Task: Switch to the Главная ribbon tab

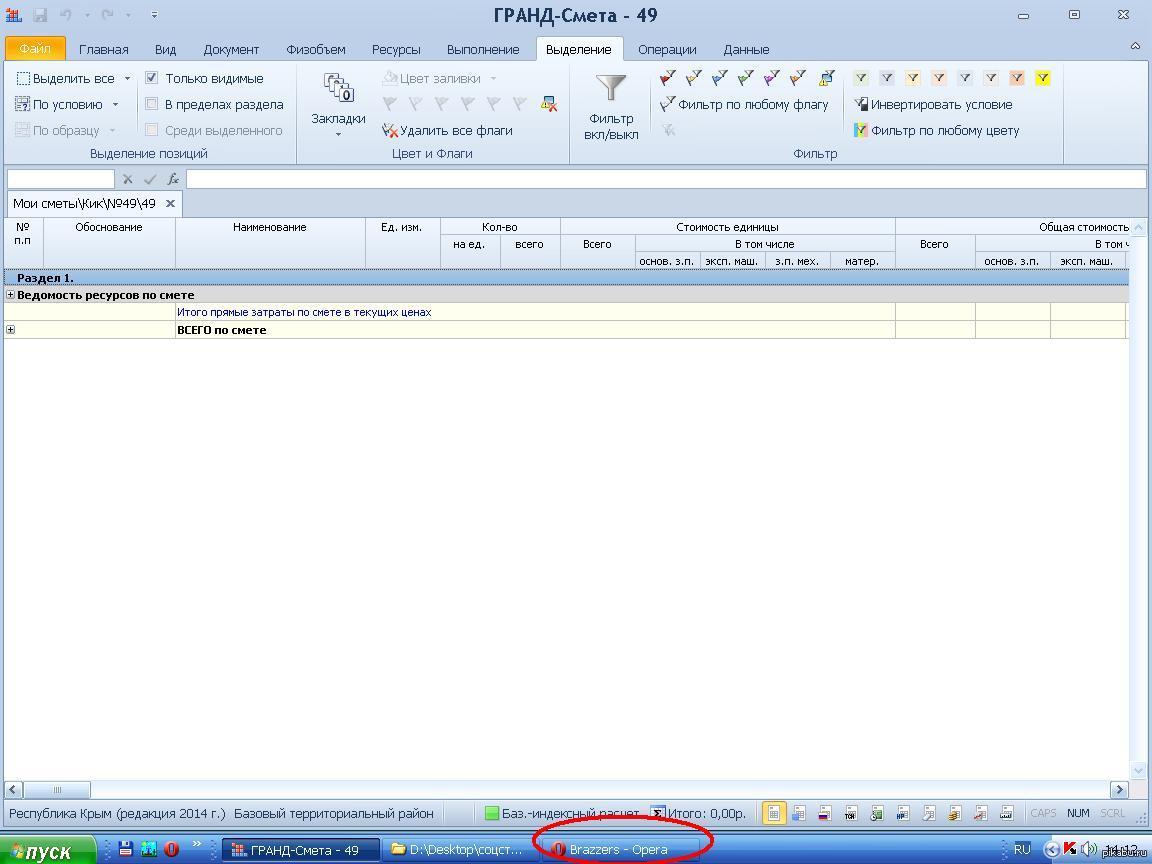Action: pyautogui.click(x=104, y=49)
